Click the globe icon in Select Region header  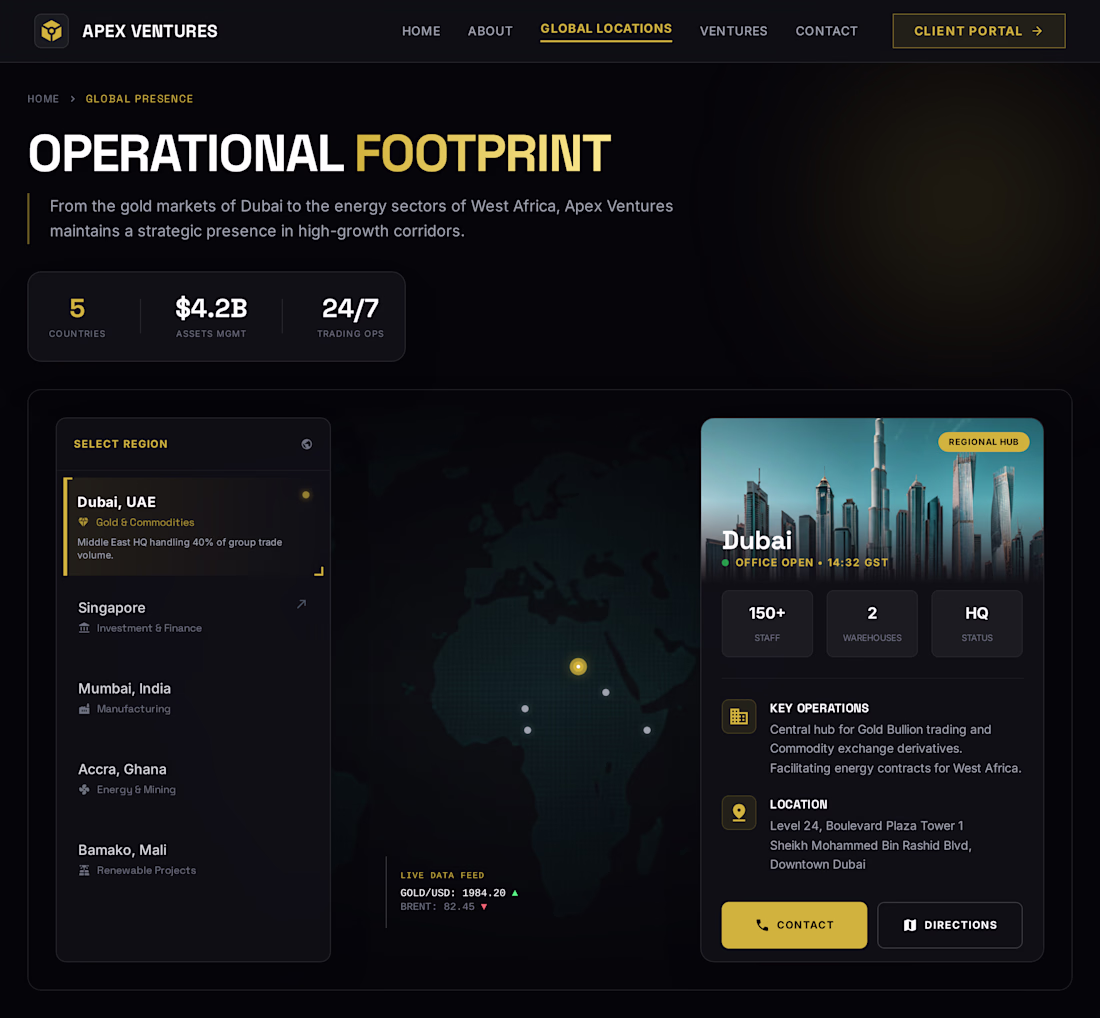point(307,444)
